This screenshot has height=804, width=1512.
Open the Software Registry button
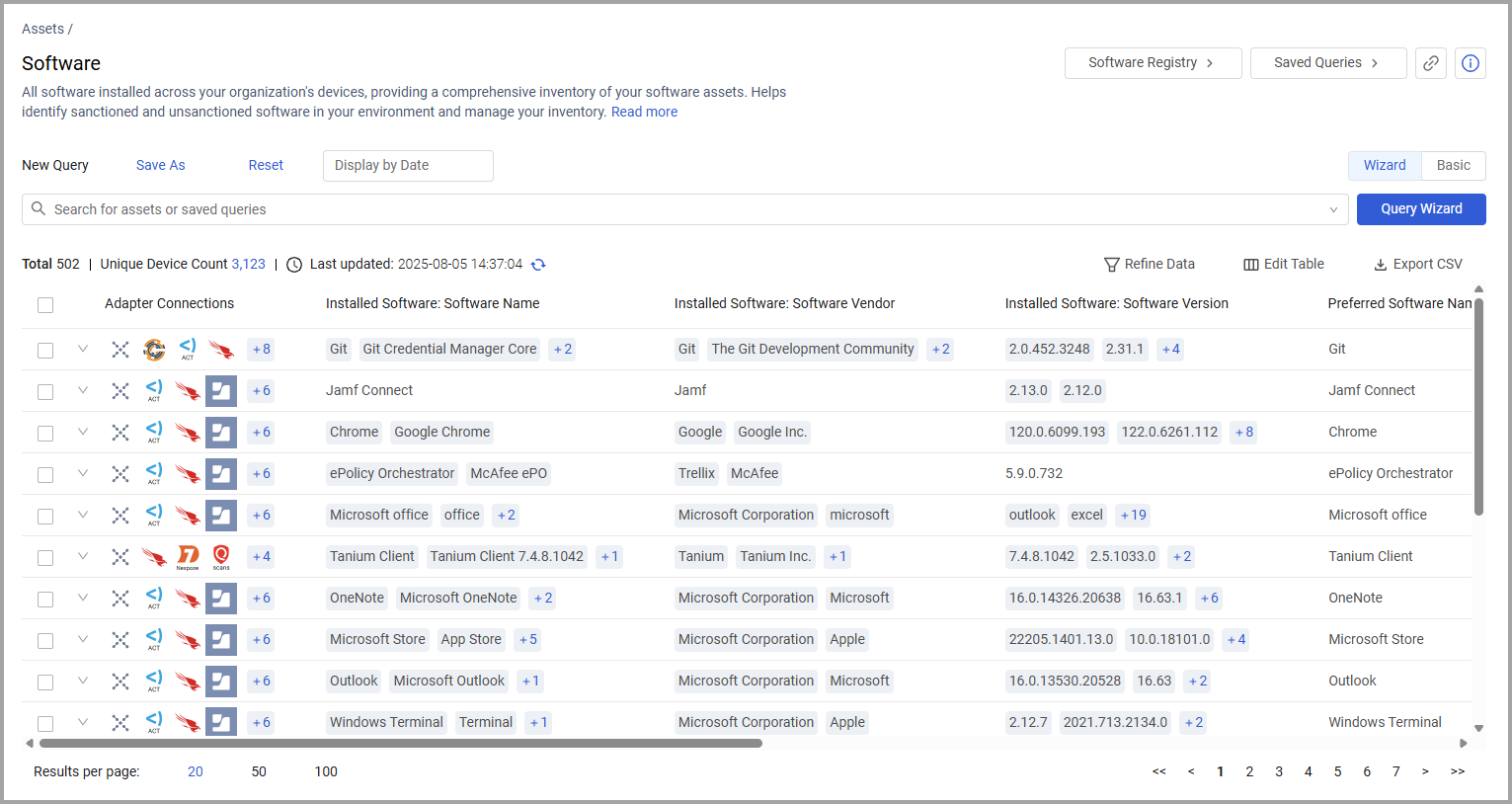[x=1153, y=63]
